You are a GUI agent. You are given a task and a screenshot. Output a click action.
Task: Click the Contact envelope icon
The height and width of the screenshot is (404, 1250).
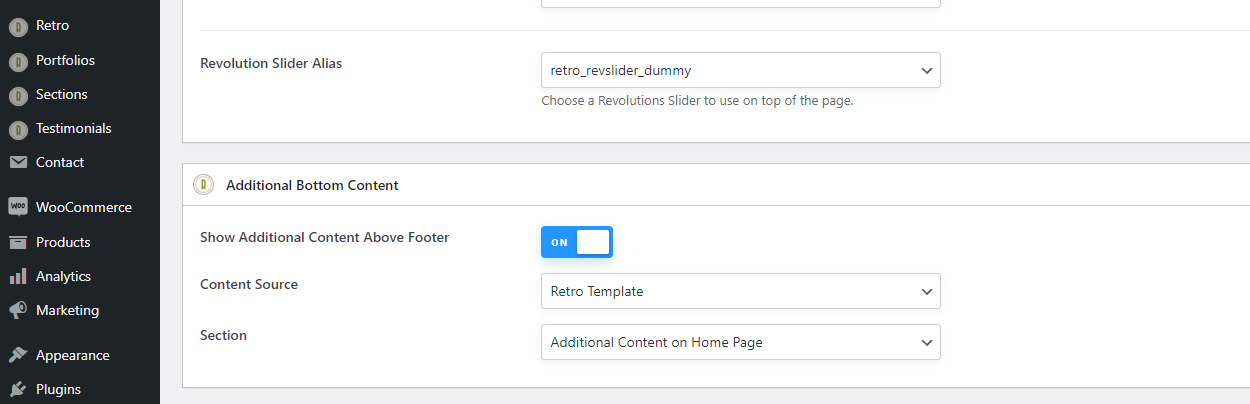(18, 162)
